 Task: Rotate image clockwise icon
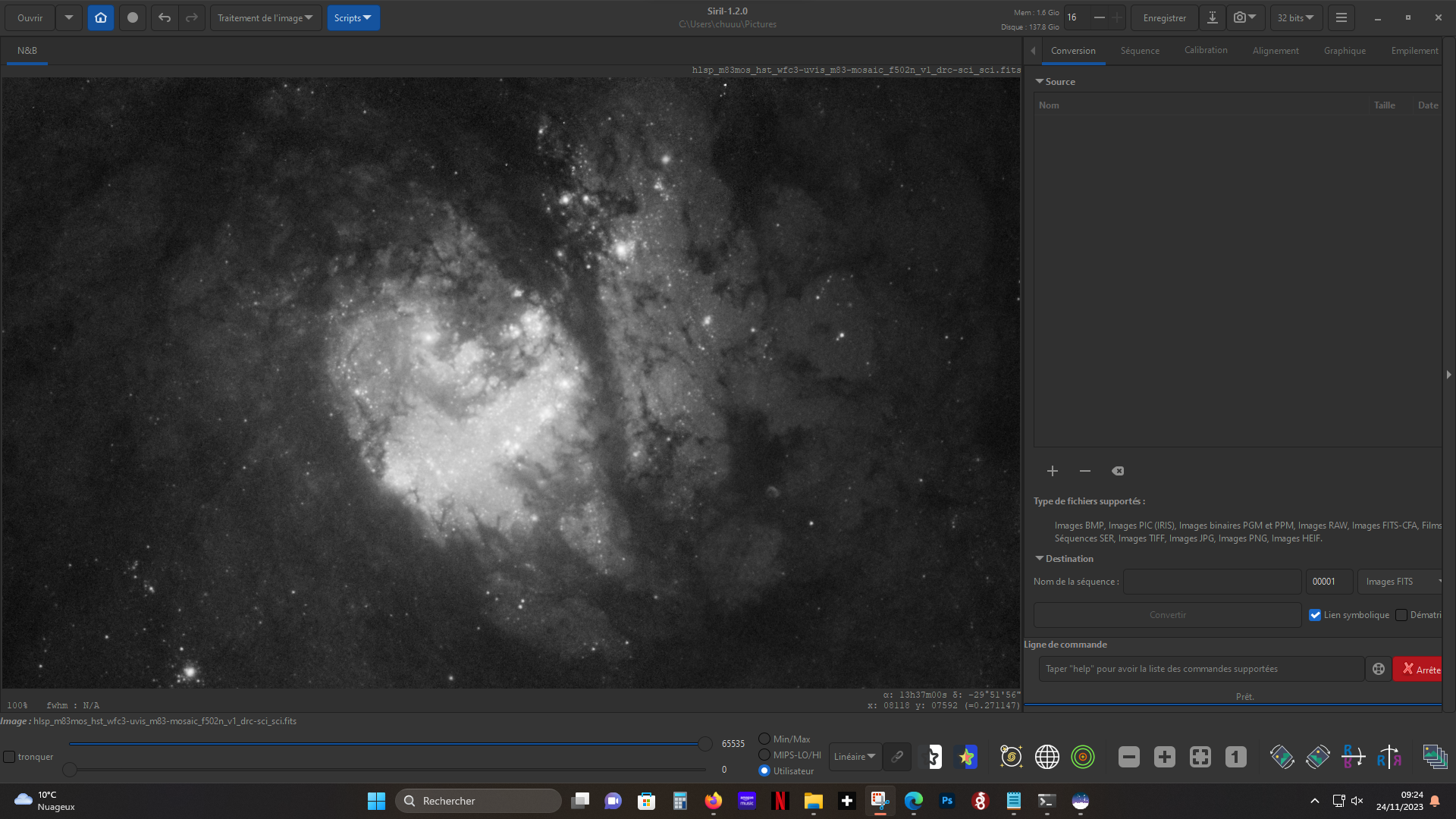pos(1318,757)
